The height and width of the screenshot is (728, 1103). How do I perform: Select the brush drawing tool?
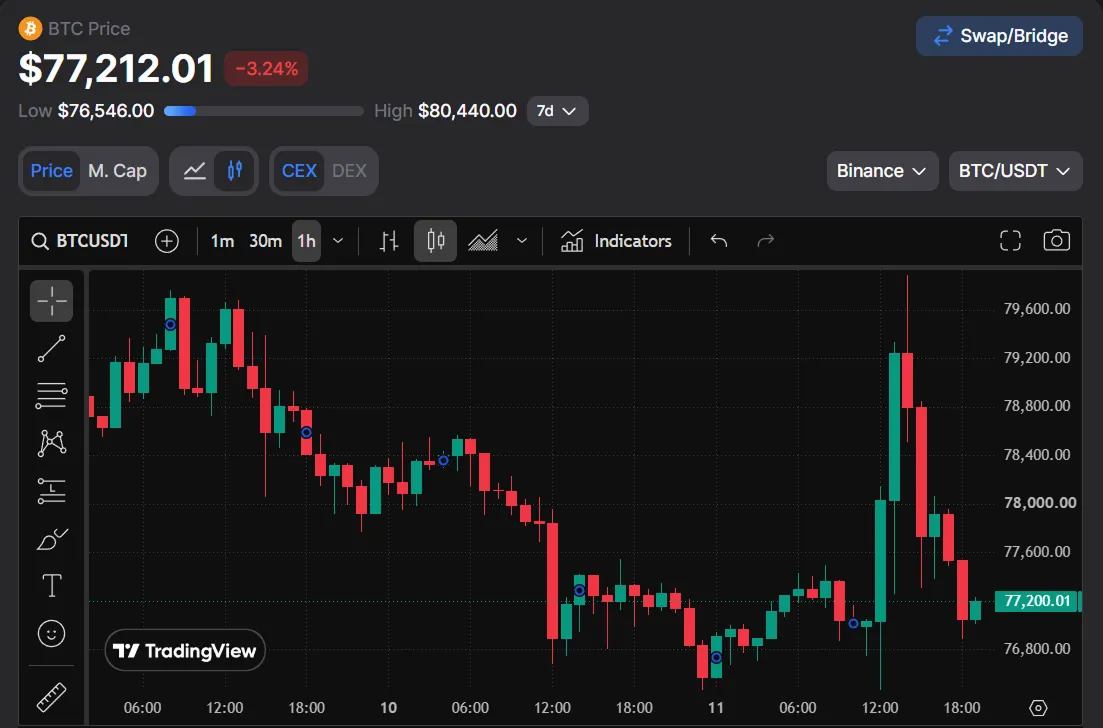[51, 539]
